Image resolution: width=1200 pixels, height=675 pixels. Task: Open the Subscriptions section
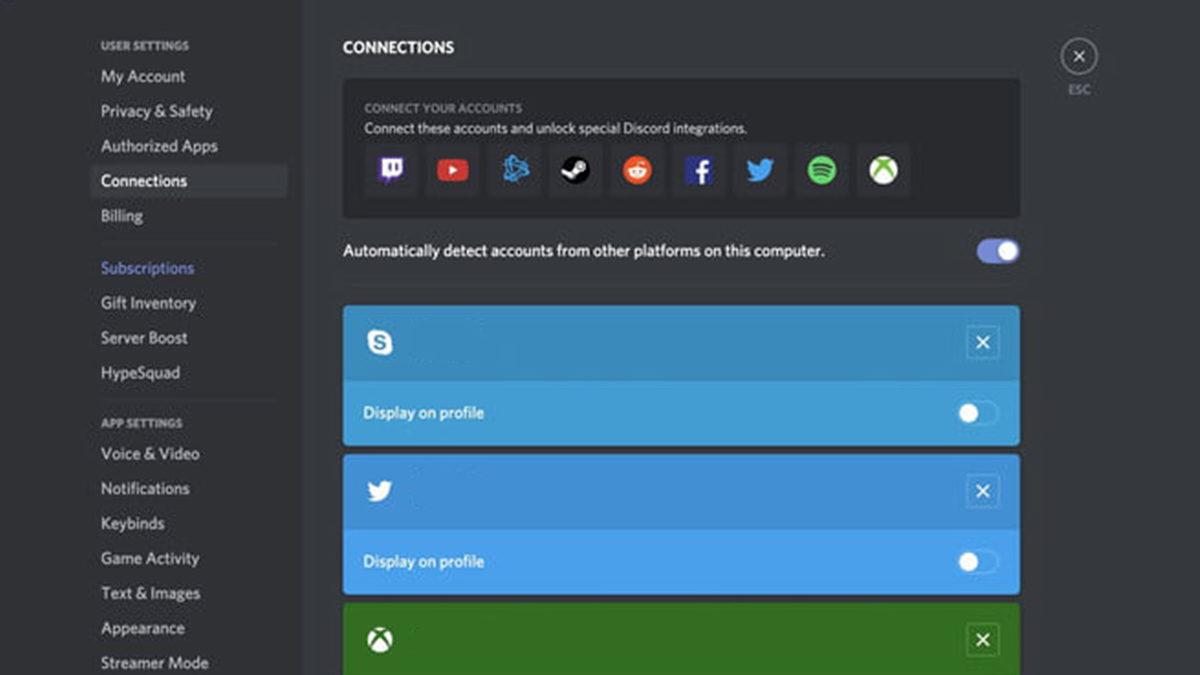coord(147,268)
